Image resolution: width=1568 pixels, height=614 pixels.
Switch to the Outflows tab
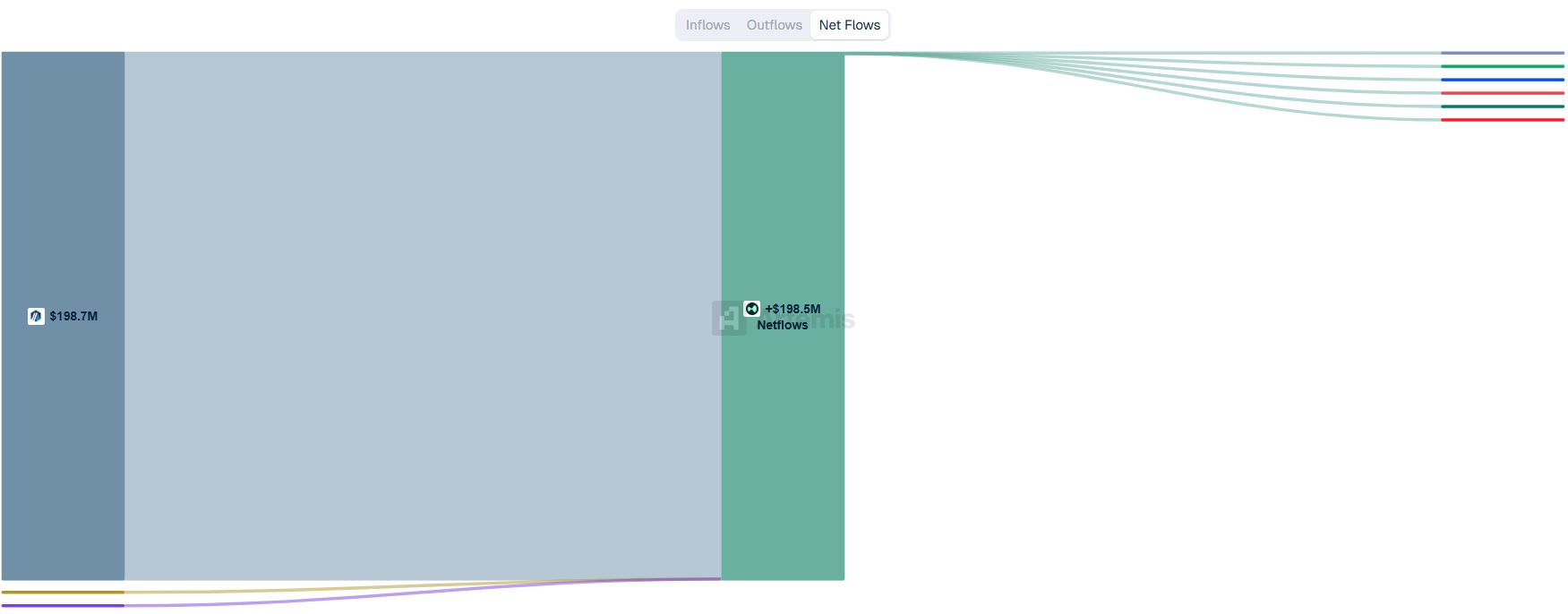point(774,25)
